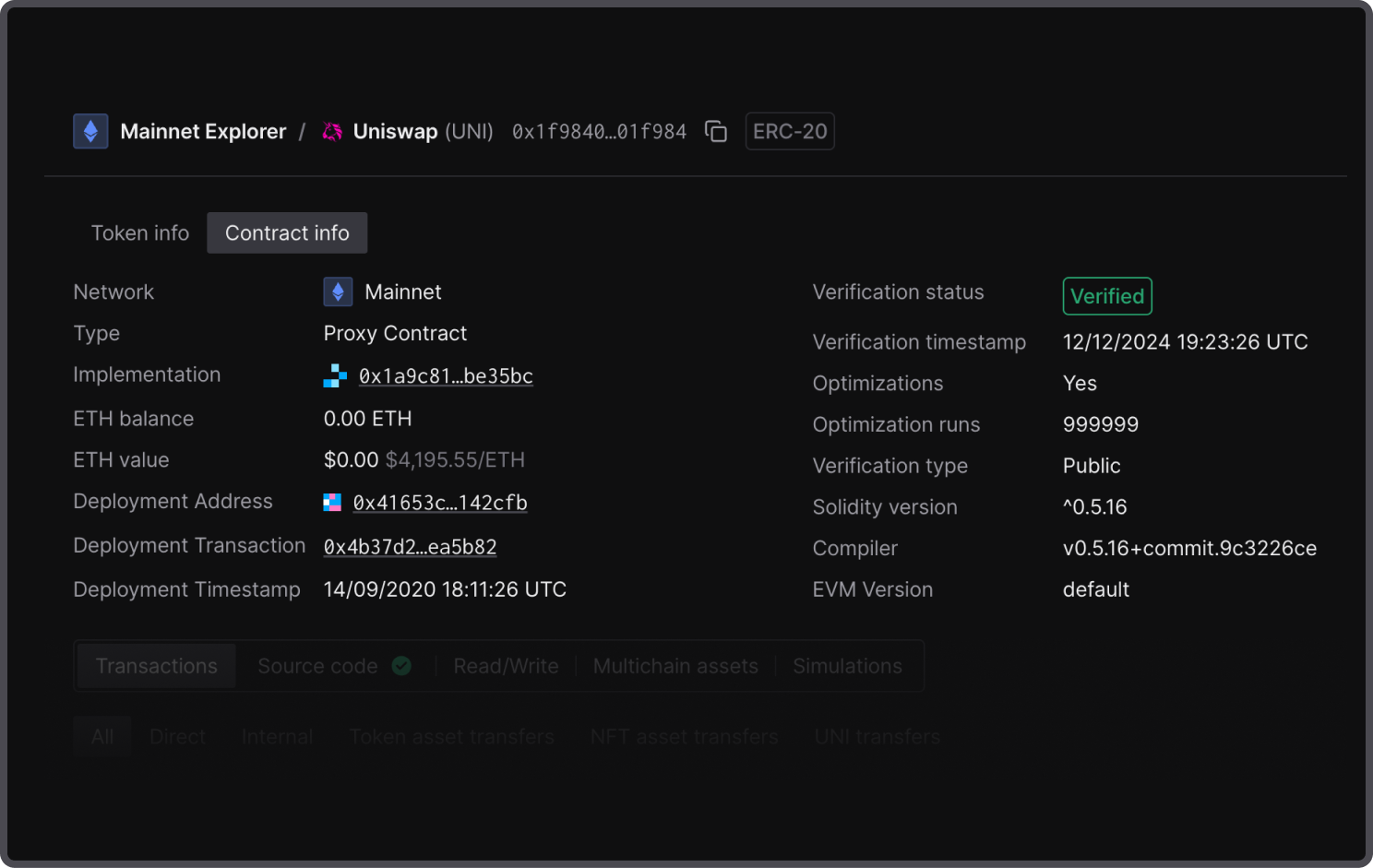
Task: Filter by UNI transfers
Action: (877, 737)
